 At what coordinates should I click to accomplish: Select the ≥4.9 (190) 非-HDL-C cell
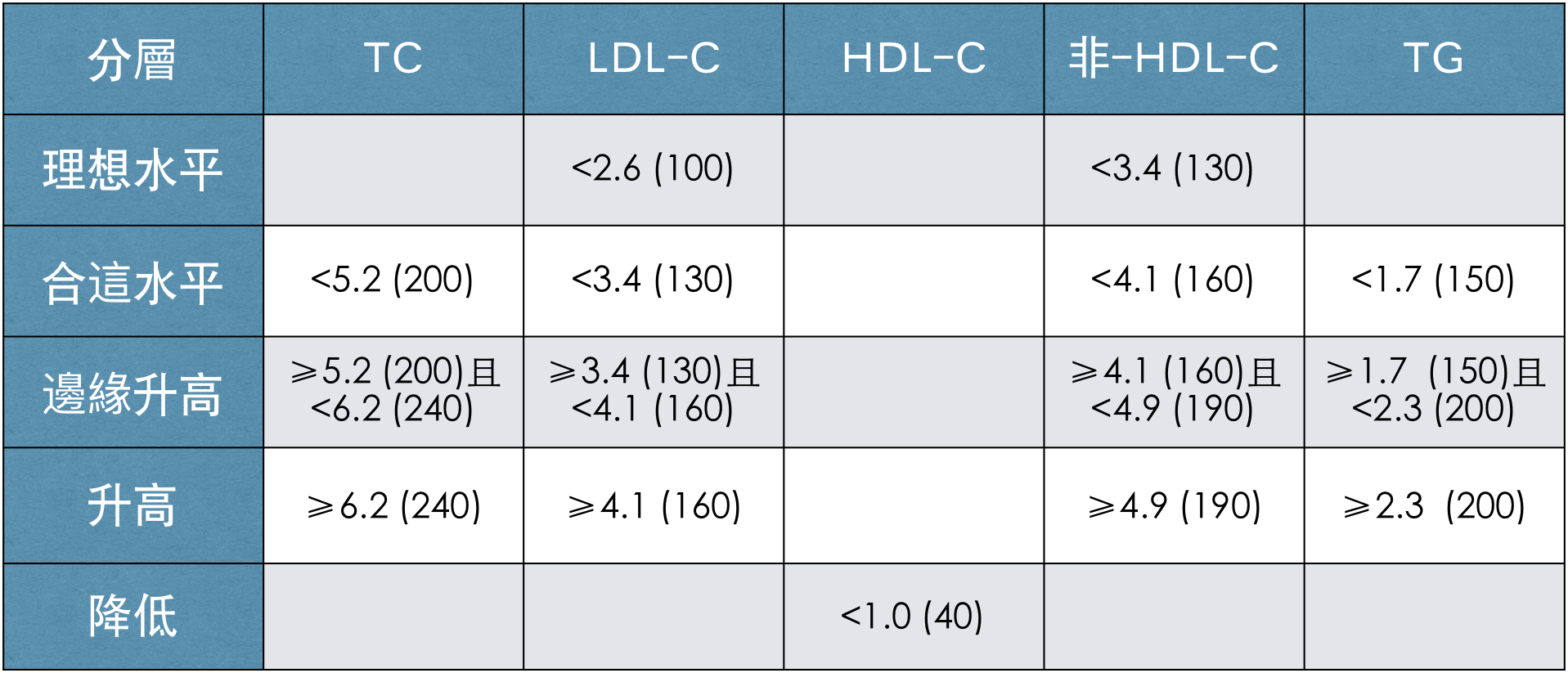click(1174, 505)
